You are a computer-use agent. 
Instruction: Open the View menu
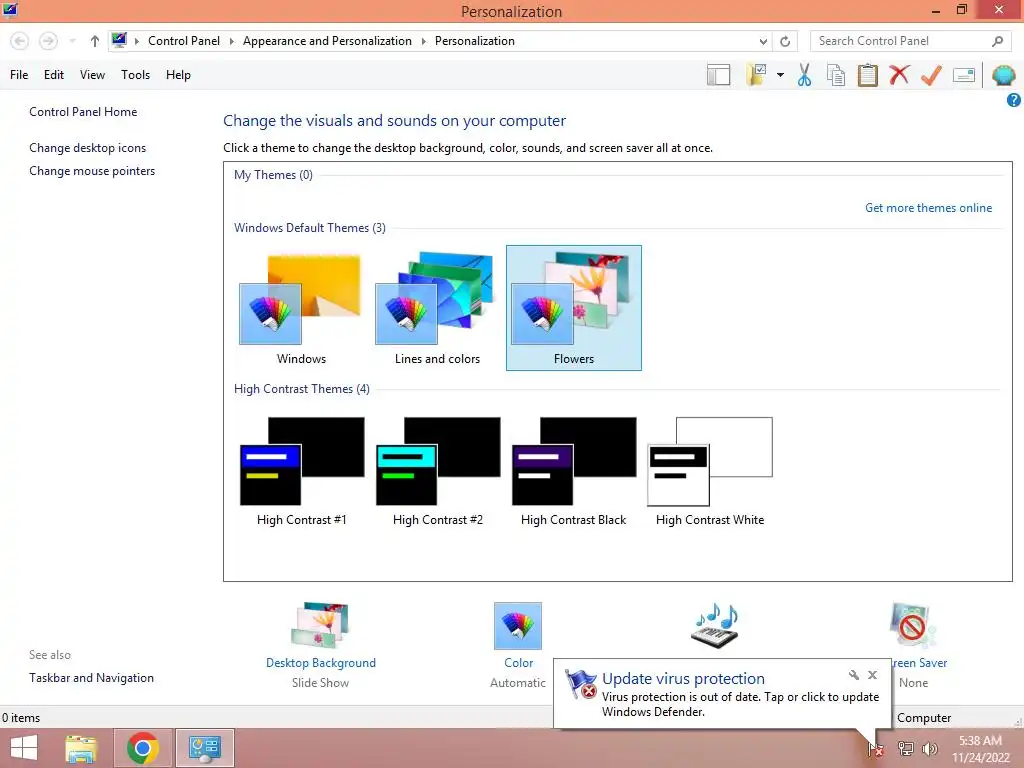pos(92,75)
